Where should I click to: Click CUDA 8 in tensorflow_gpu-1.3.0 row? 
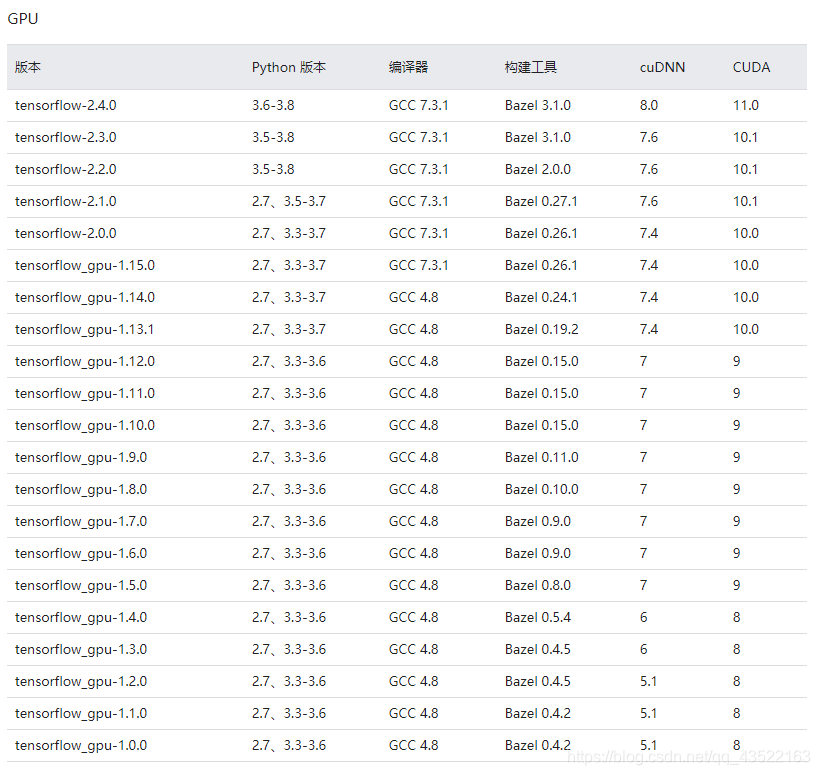(x=737, y=649)
